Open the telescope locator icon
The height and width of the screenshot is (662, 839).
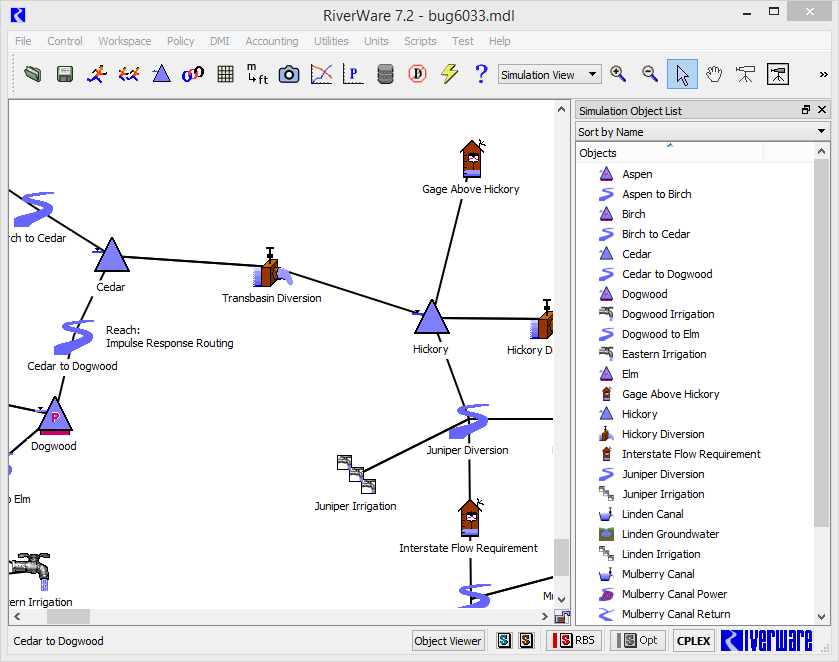point(745,74)
